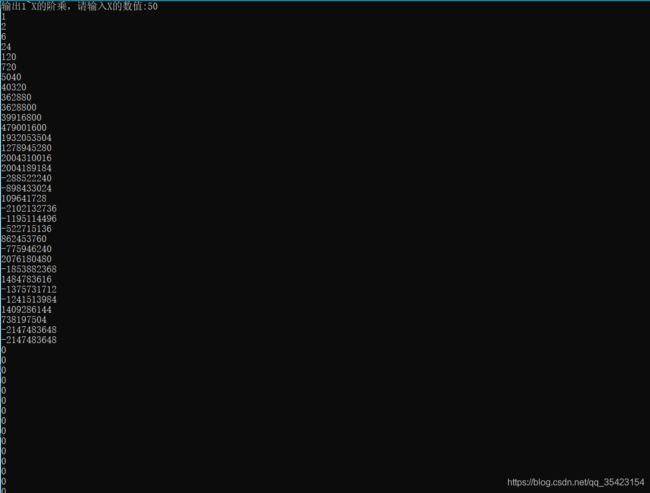650x493 pixels.
Task: Select the negative value -2102132736
Action: click(29, 209)
